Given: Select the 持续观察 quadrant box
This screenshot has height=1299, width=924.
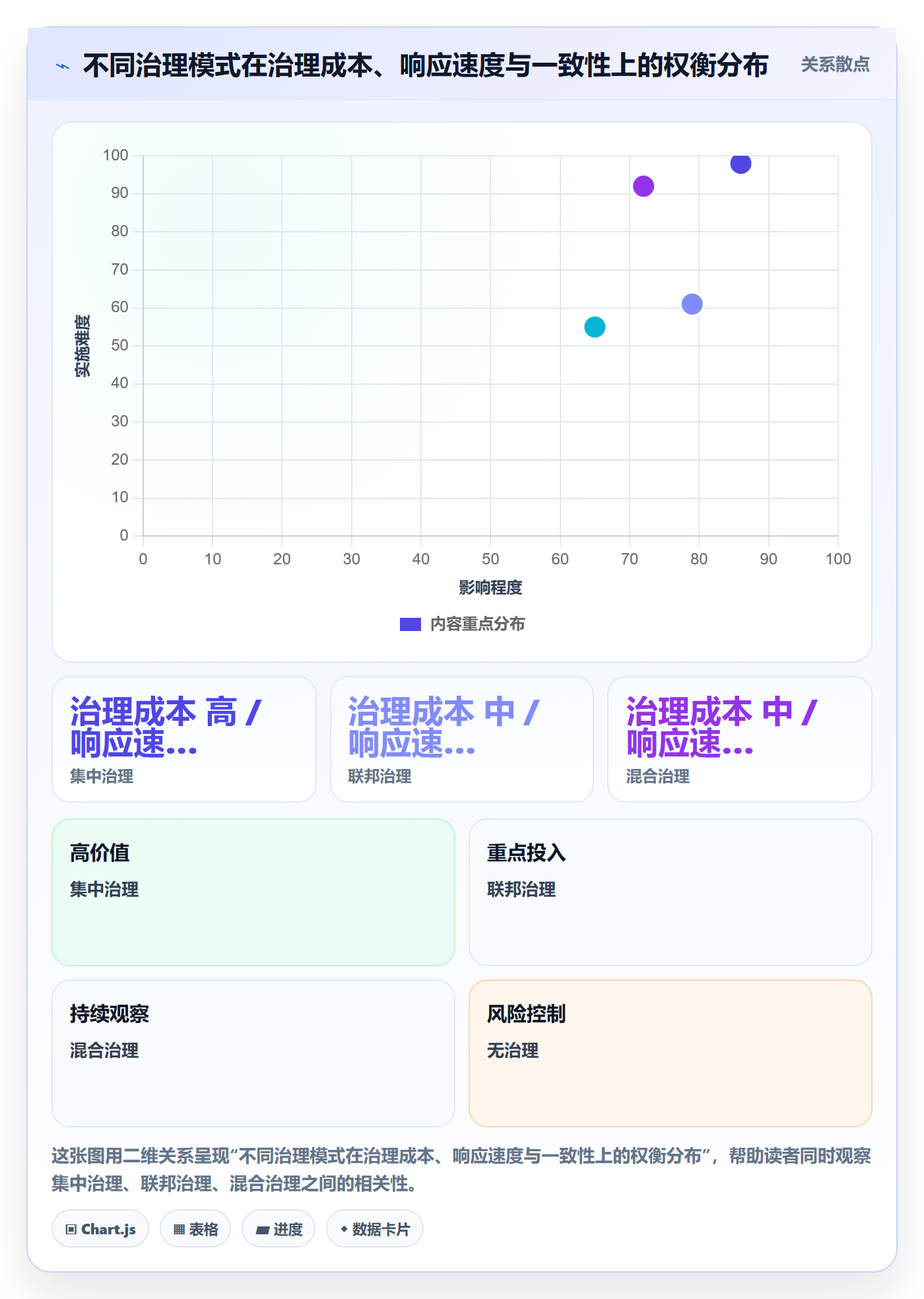Looking at the screenshot, I should click(x=253, y=1053).
